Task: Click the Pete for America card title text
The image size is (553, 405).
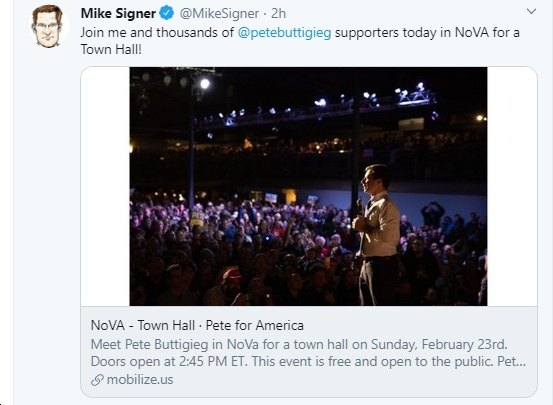Action: pos(255,325)
